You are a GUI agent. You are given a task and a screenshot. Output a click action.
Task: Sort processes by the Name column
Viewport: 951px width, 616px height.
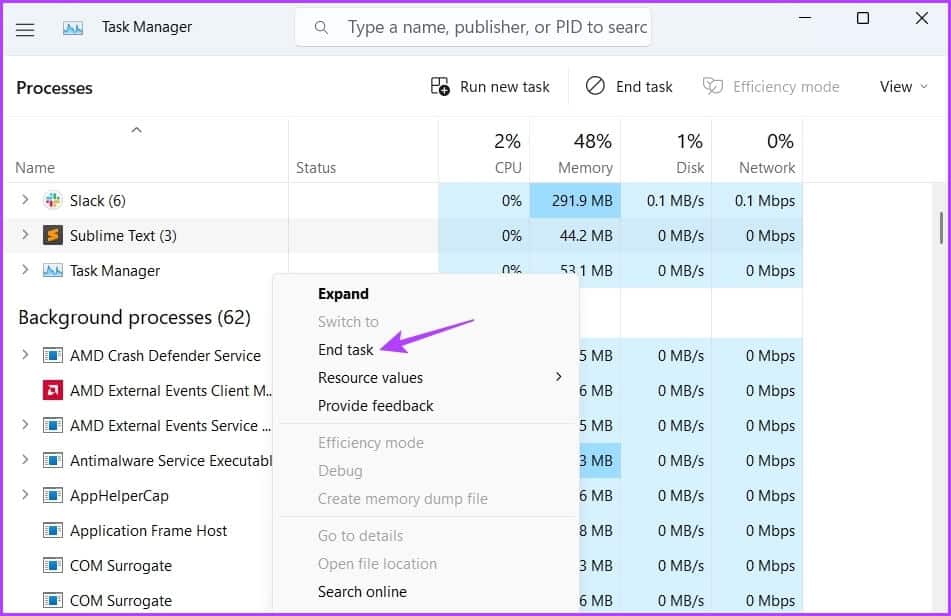[35, 168]
